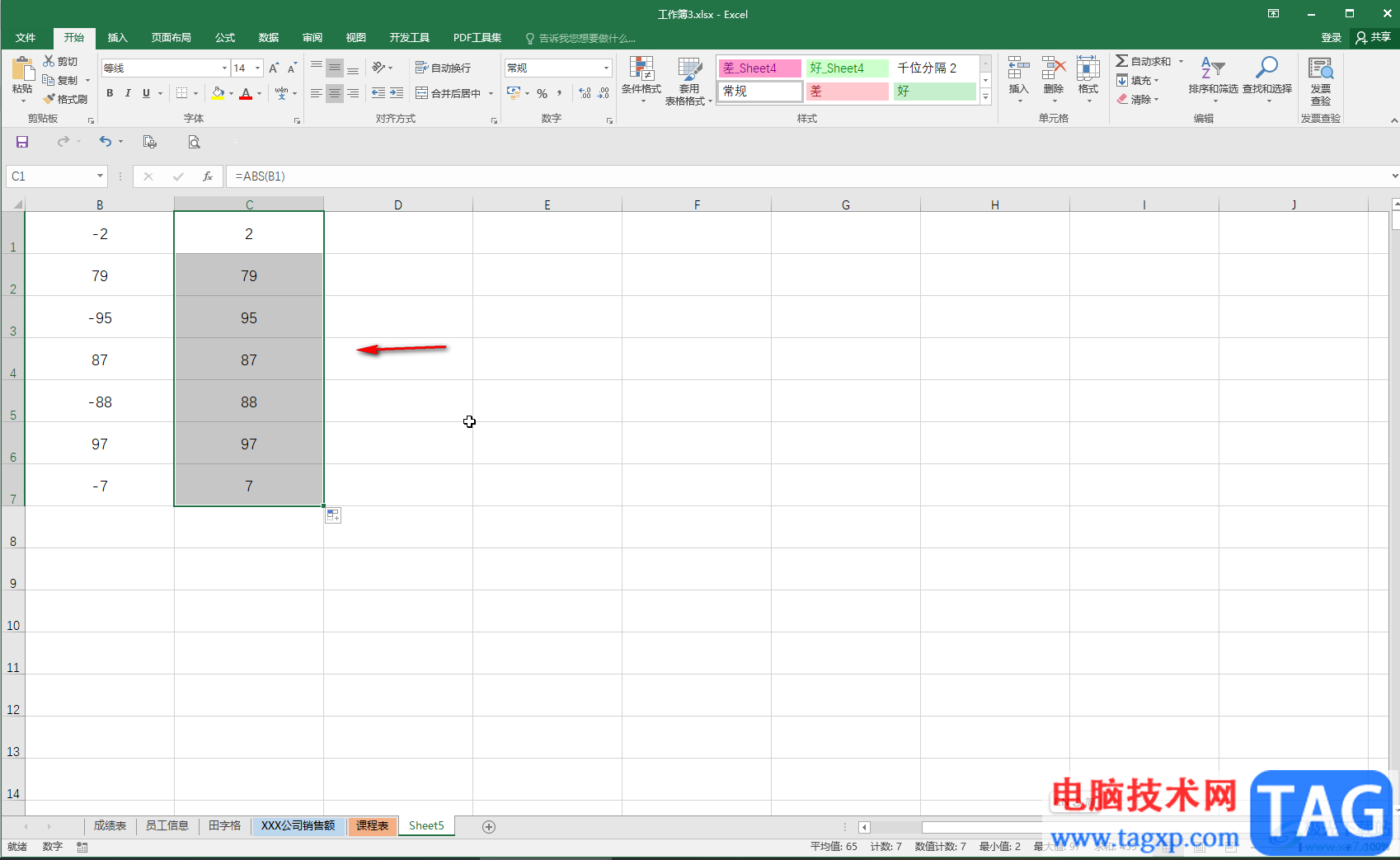Viewport: 1400px width, 860px height.
Task: Apply comma style number format
Action: 559,93
